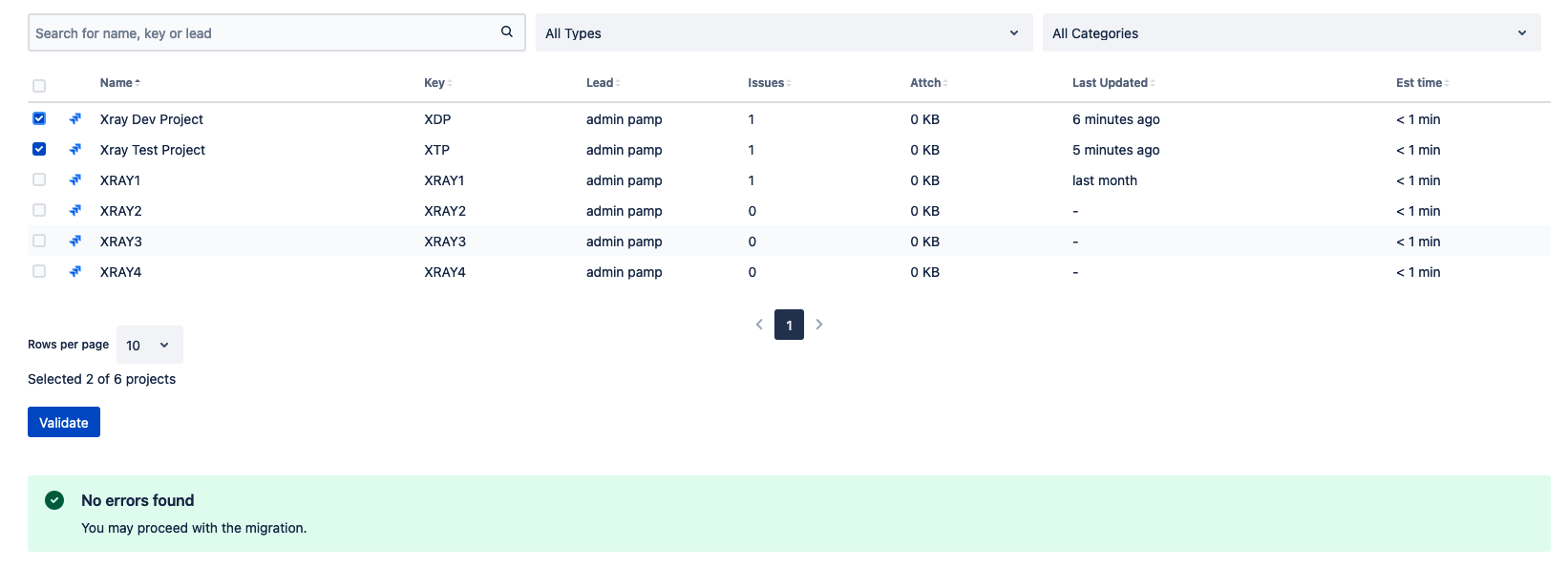Check the XRAY2 project checkbox
The width and height of the screenshot is (1568, 568).
(x=39, y=210)
